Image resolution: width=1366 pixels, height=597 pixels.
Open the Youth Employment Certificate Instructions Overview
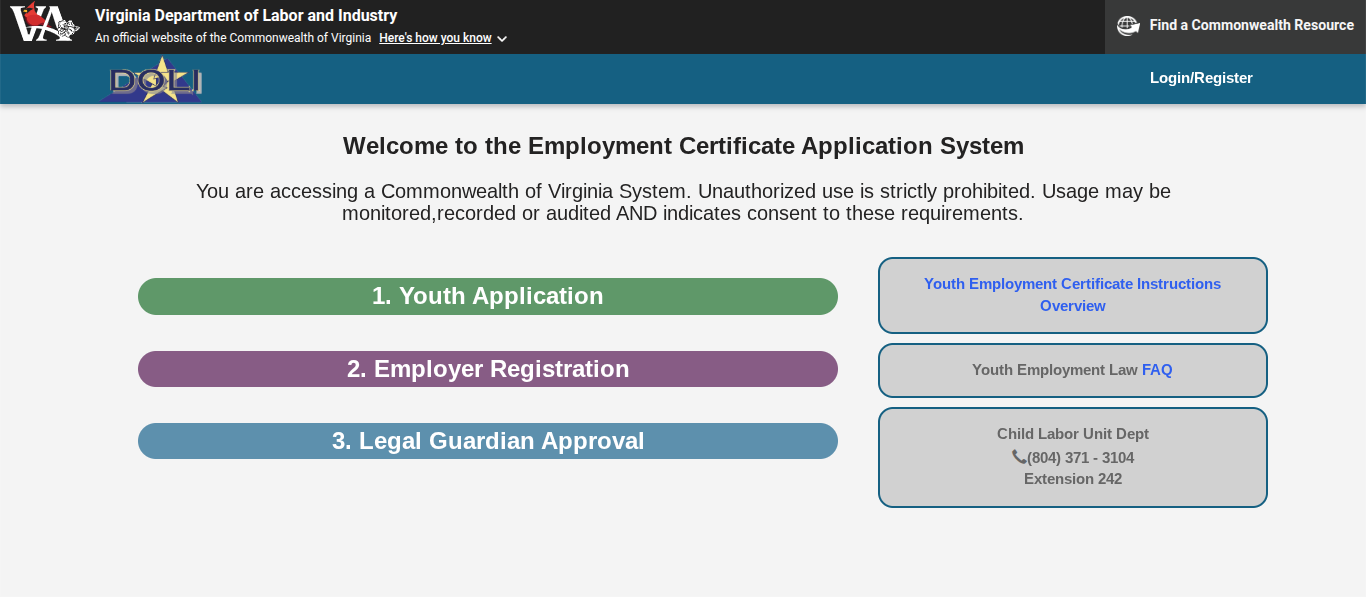coord(1072,294)
